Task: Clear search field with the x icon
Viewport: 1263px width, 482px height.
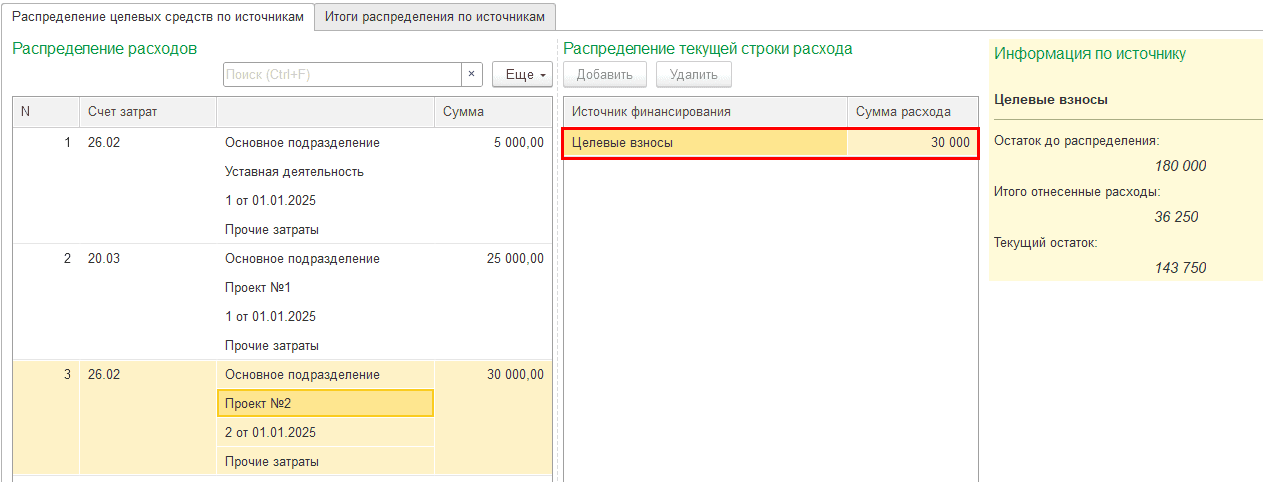Action: [471, 75]
